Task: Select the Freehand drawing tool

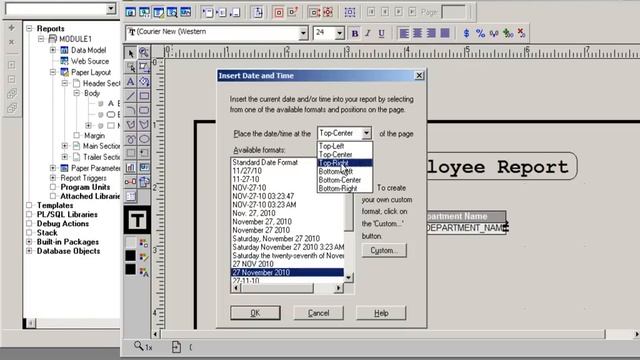Action: [131, 139]
